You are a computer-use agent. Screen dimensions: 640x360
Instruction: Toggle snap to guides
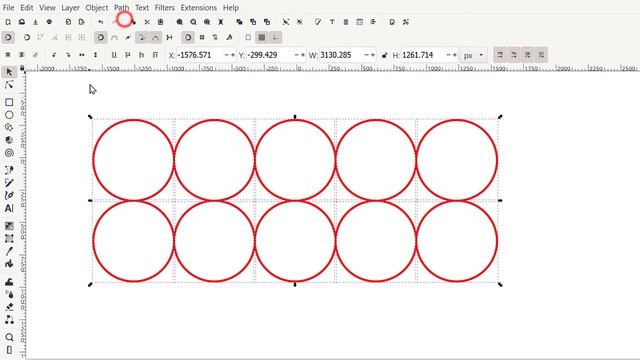(276, 38)
